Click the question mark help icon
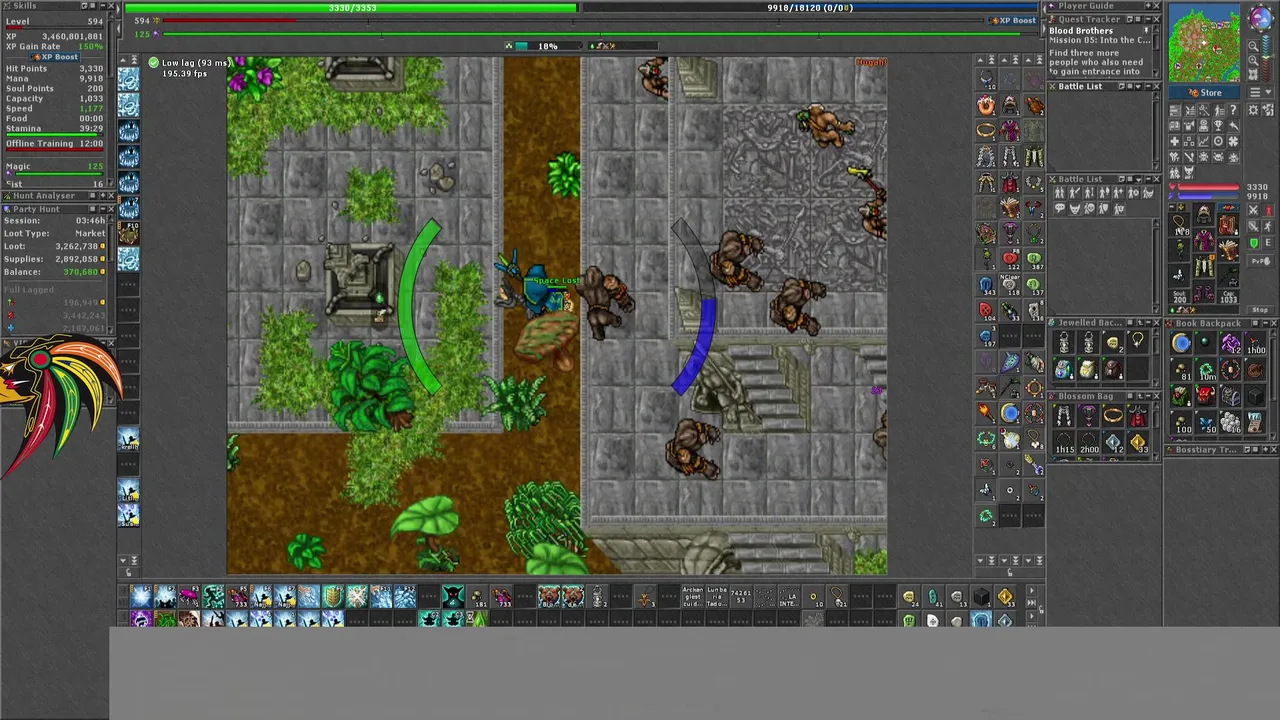The width and height of the screenshot is (1280, 720). [1233, 109]
